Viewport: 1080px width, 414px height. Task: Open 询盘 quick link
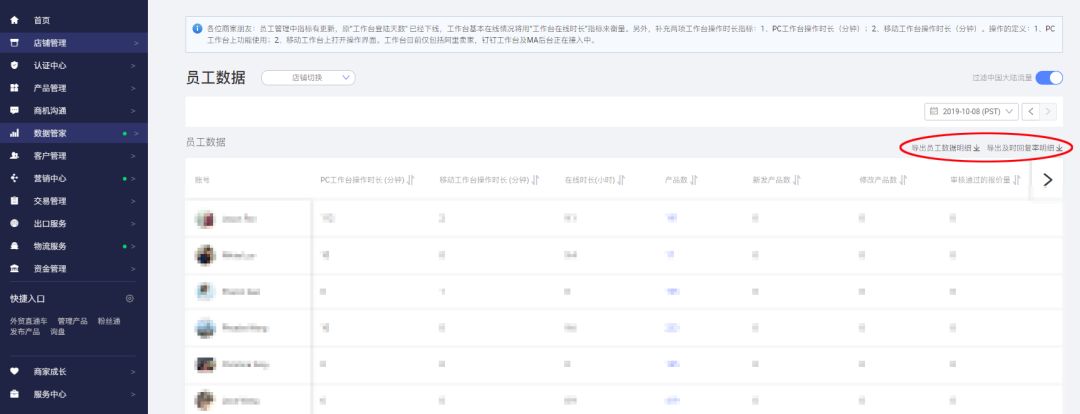tap(57, 331)
